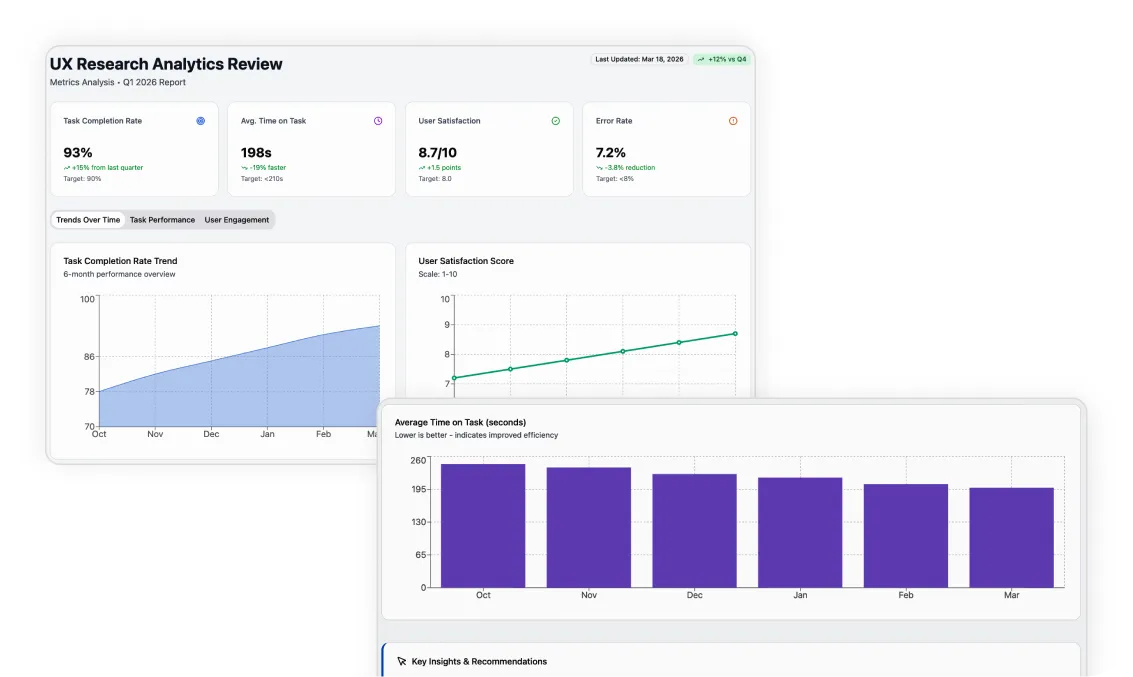This screenshot has width=1133, height=677.
Task: Click the Last Updated: Mar 18, 2026 badge
Action: pyautogui.click(x=639, y=60)
